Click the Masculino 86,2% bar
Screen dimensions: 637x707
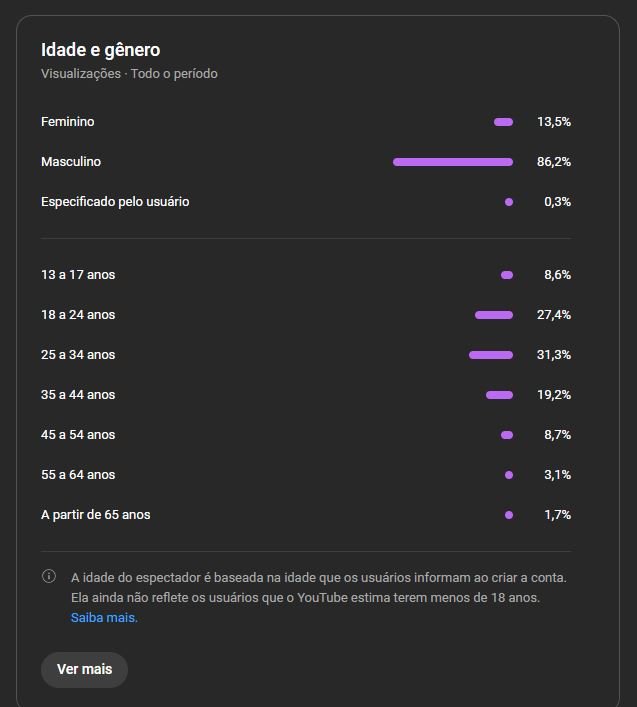point(452,162)
